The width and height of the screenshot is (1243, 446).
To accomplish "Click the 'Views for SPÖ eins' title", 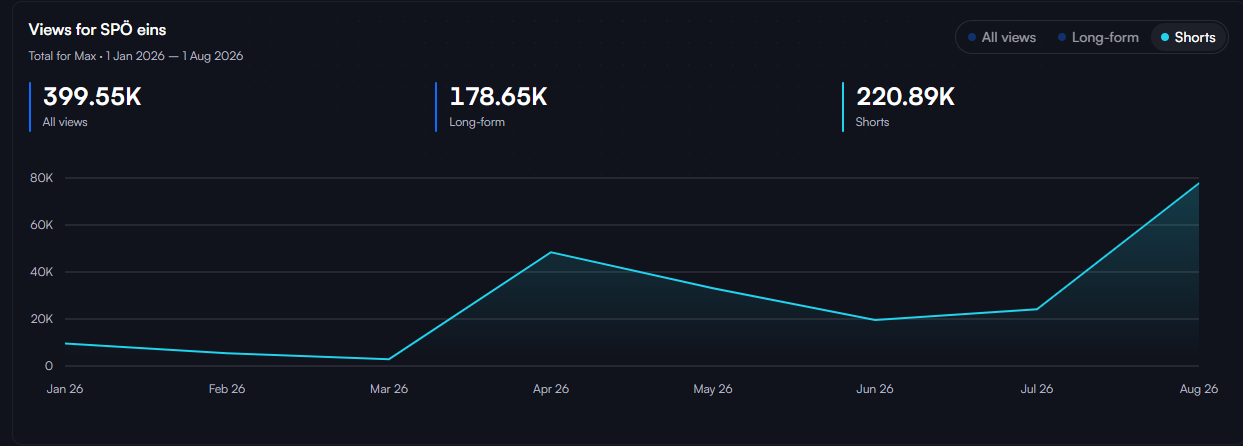I will (x=97, y=30).
